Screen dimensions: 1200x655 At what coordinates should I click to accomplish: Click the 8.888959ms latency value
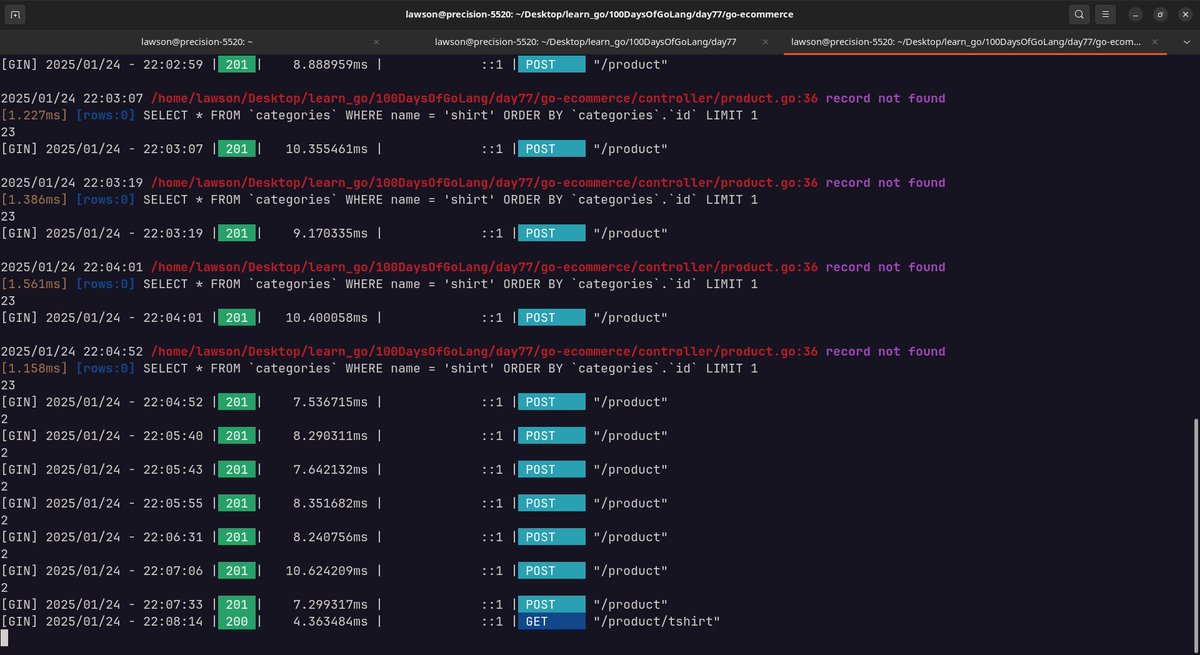330,64
